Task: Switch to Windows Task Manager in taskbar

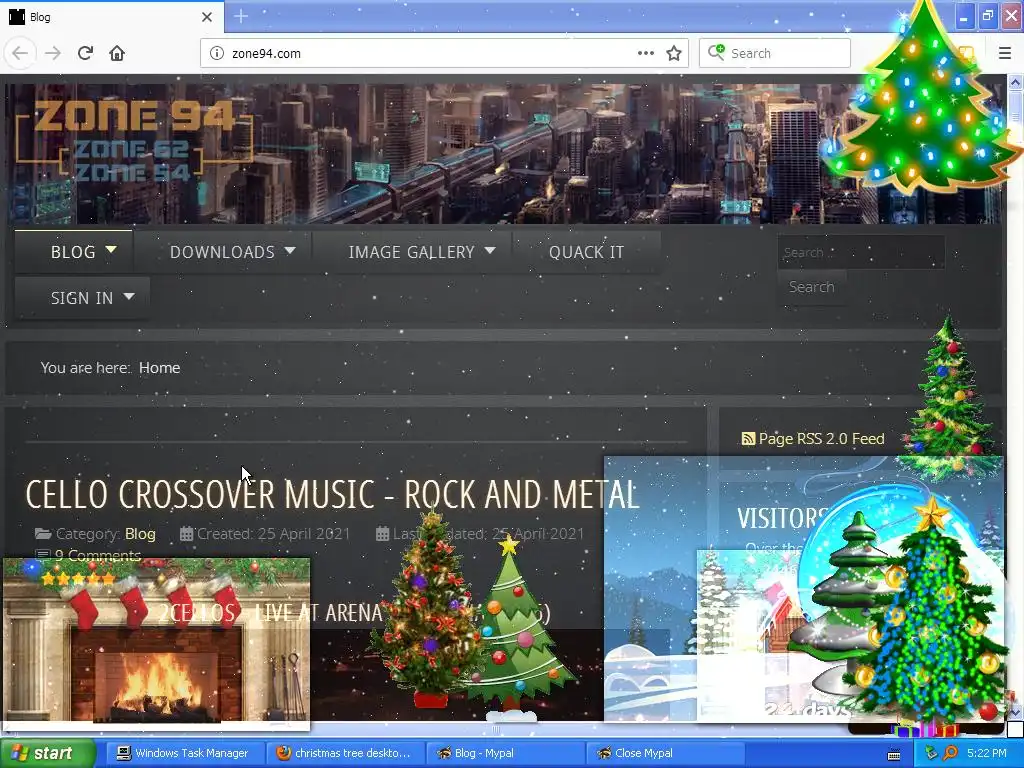Action: click(184, 753)
